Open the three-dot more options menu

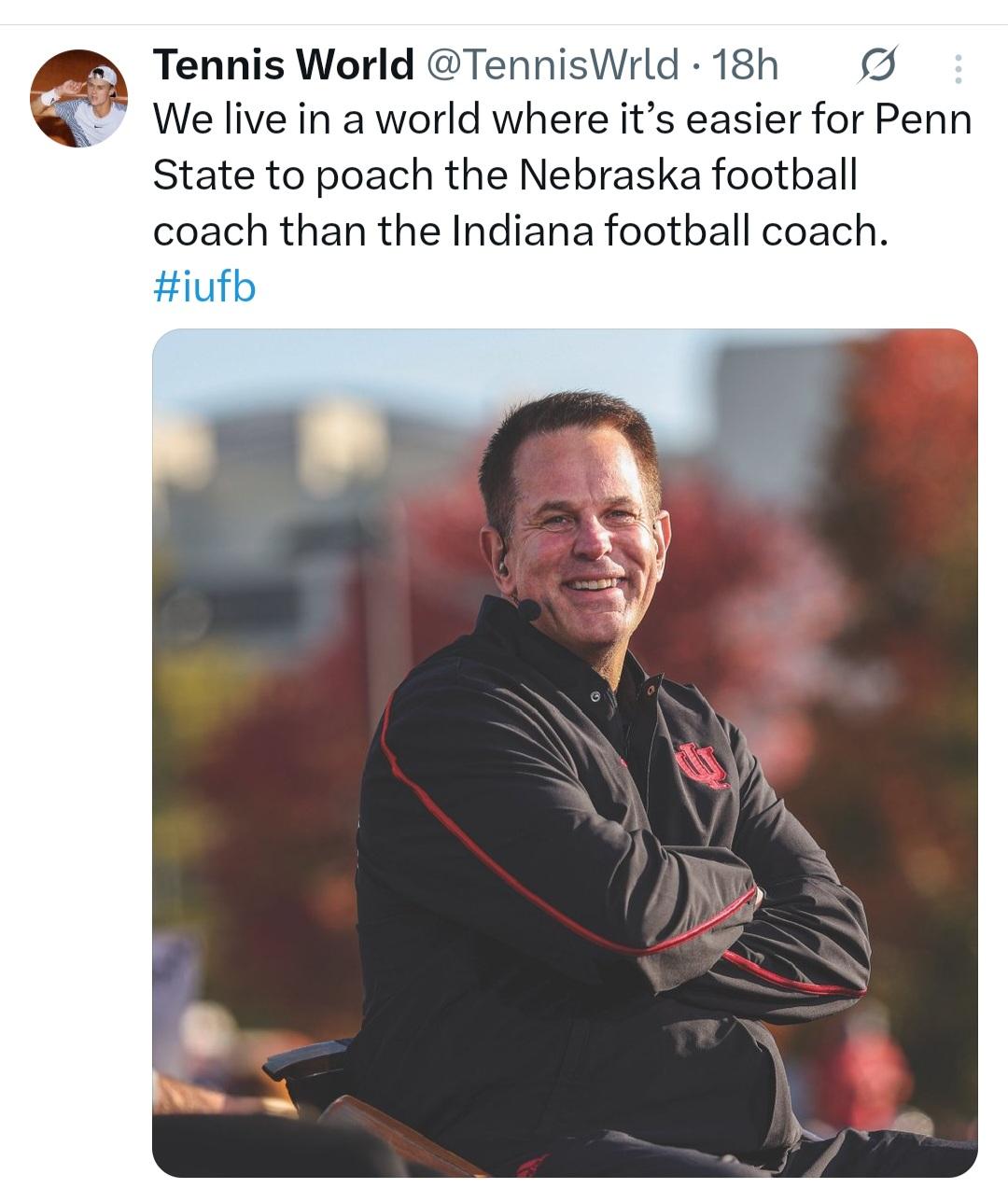(958, 68)
